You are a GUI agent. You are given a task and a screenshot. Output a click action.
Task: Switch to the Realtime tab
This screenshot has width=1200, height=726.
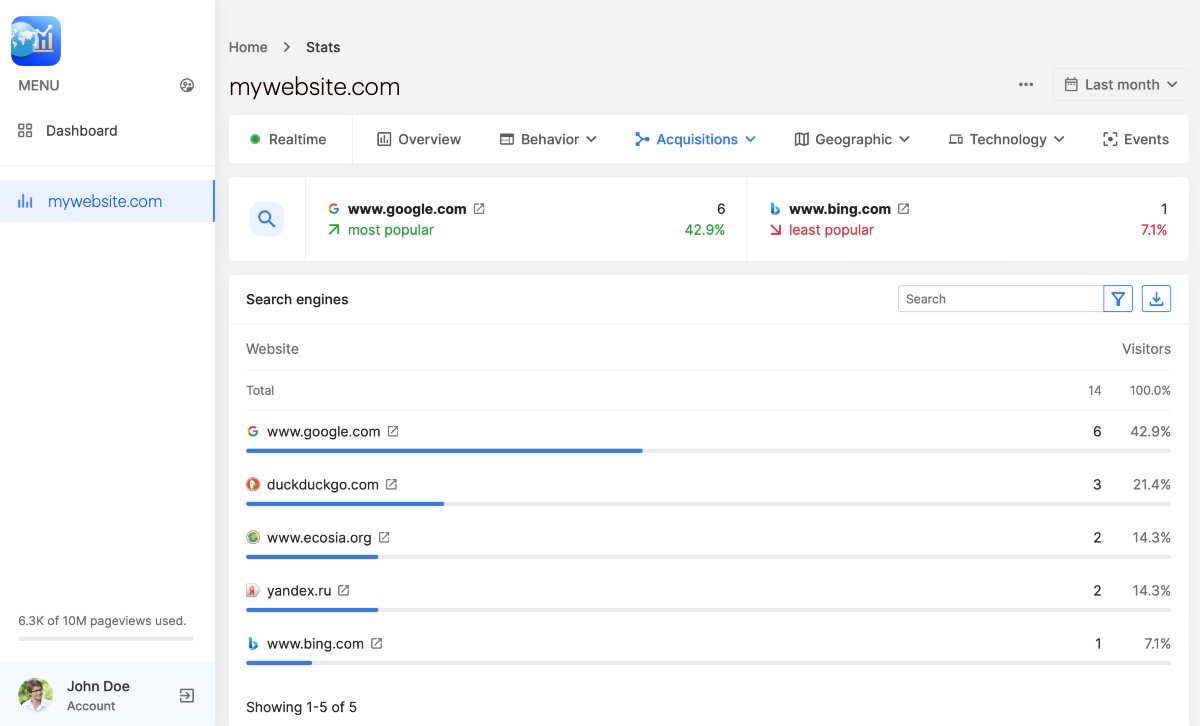coord(288,139)
